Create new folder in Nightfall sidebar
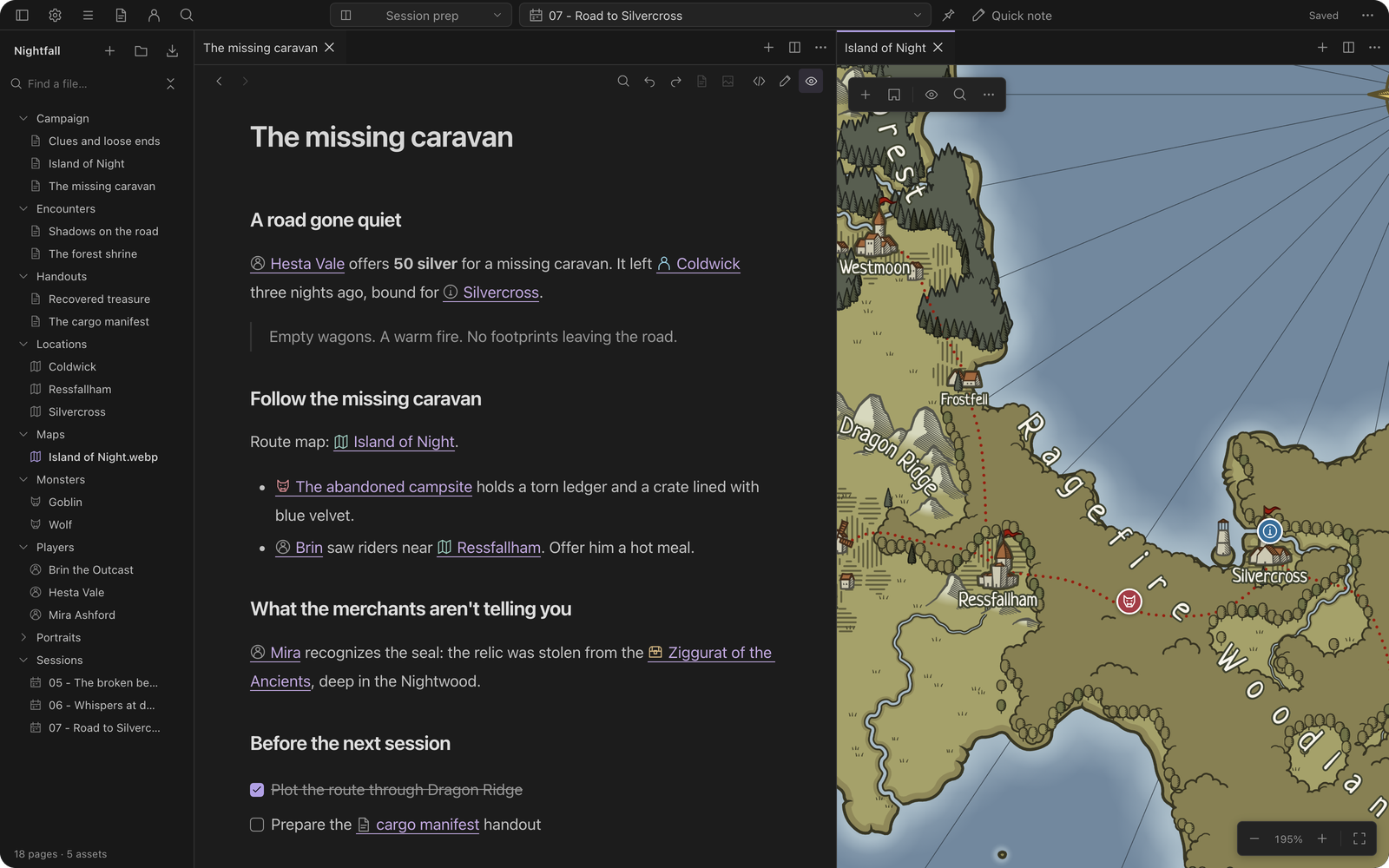The width and height of the screenshot is (1389, 868). (142, 51)
